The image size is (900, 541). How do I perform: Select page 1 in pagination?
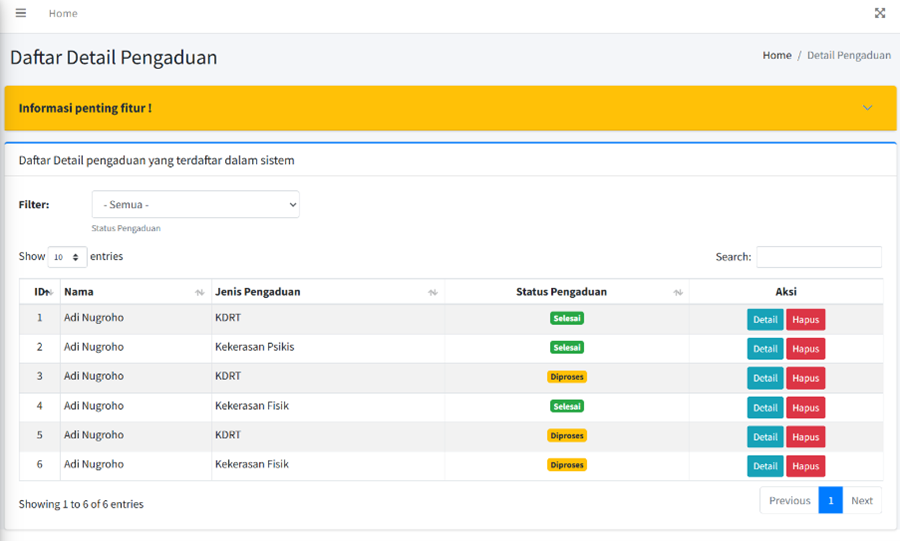tap(830, 501)
